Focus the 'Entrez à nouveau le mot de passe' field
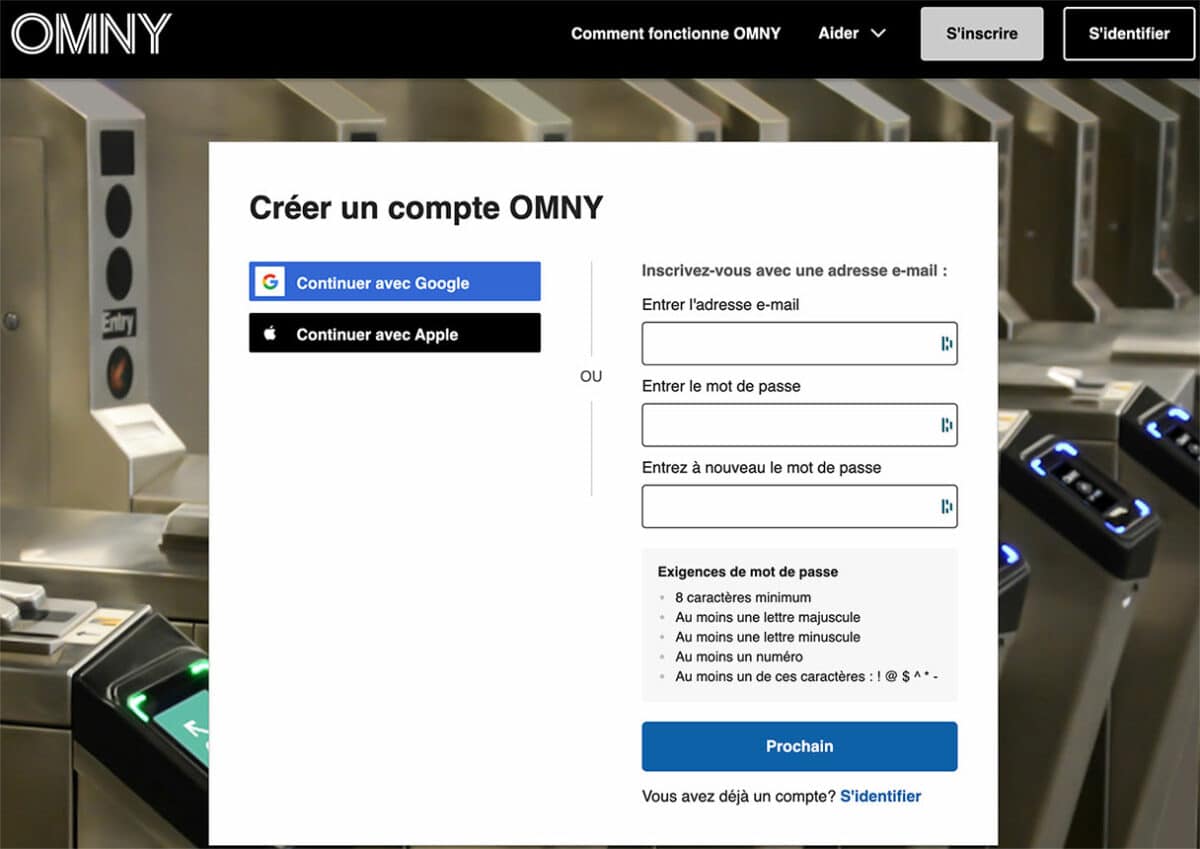 [800, 506]
